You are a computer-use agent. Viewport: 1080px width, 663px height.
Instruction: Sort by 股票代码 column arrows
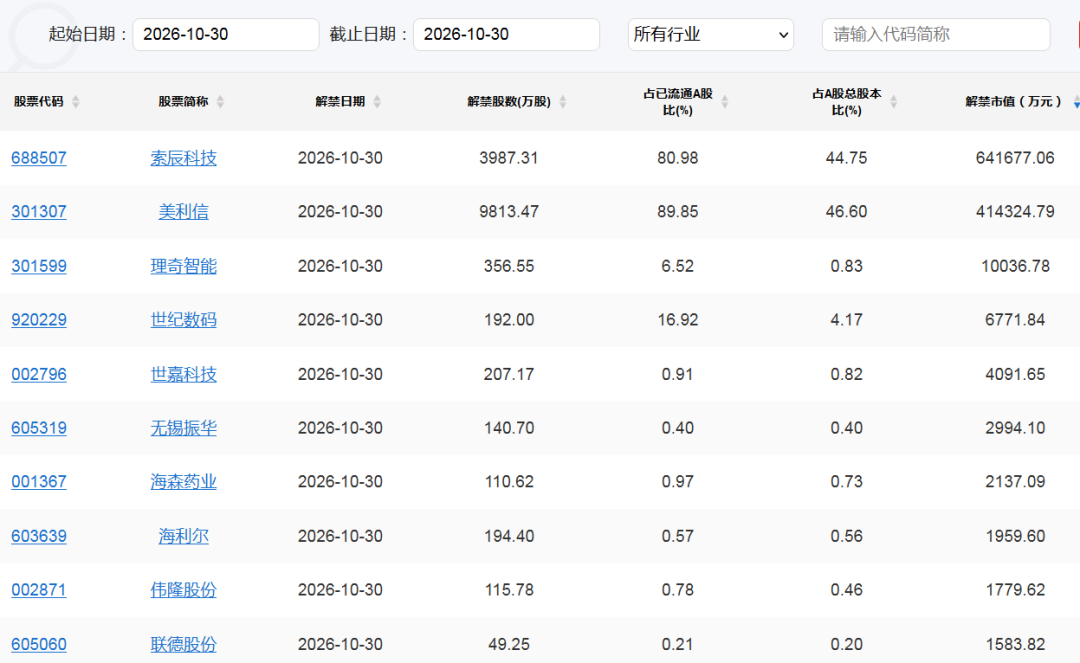coord(76,102)
